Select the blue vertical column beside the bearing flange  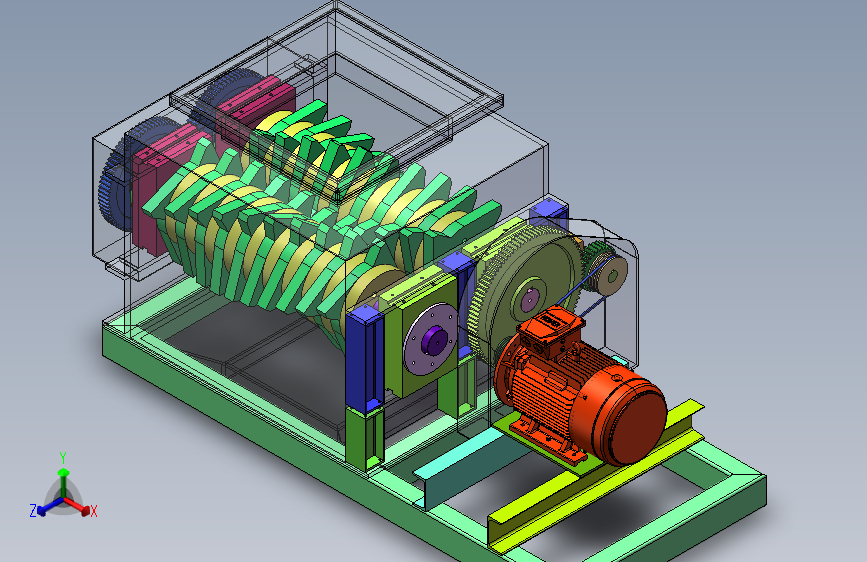coord(364,360)
